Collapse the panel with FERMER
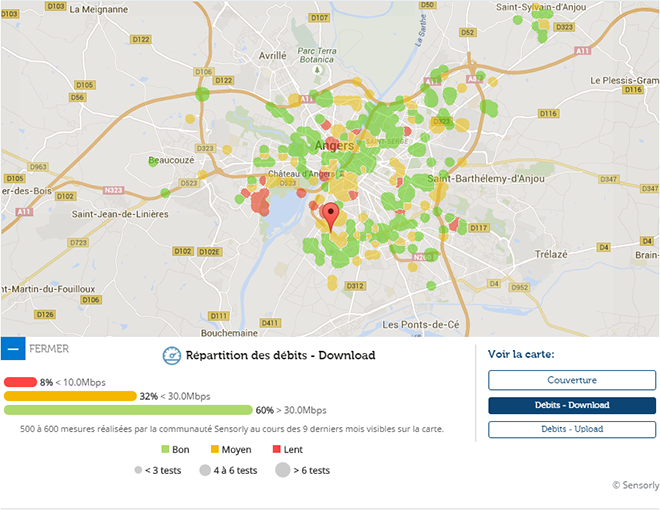The width and height of the screenshot is (660, 510). (50, 349)
